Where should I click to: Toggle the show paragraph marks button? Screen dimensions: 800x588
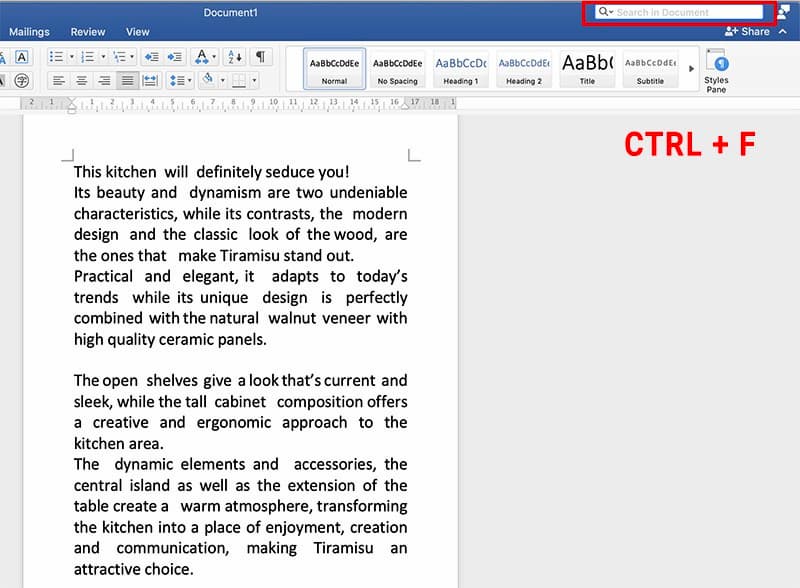tap(260, 57)
